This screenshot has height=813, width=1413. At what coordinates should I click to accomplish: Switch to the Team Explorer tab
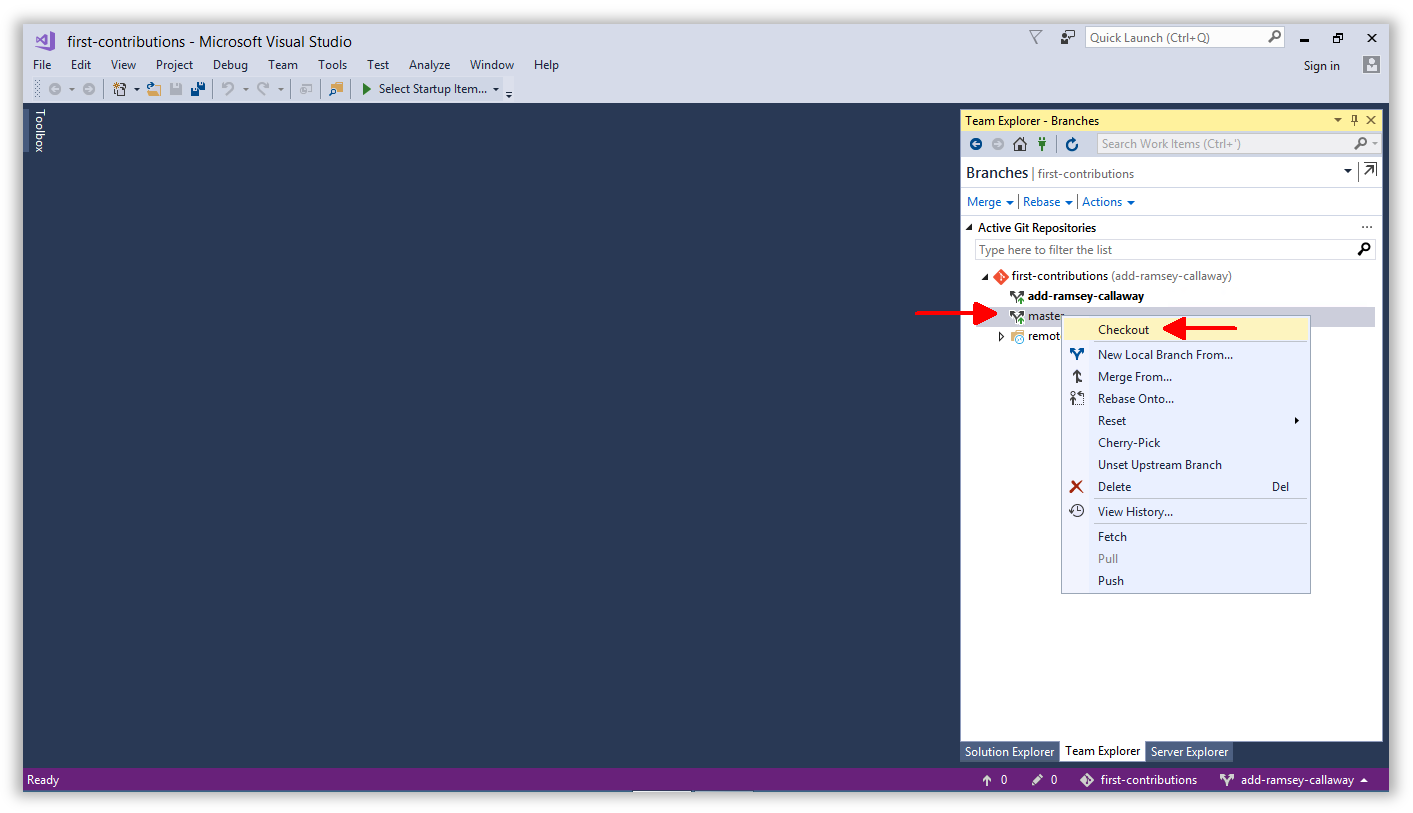[x=1102, y=752]
